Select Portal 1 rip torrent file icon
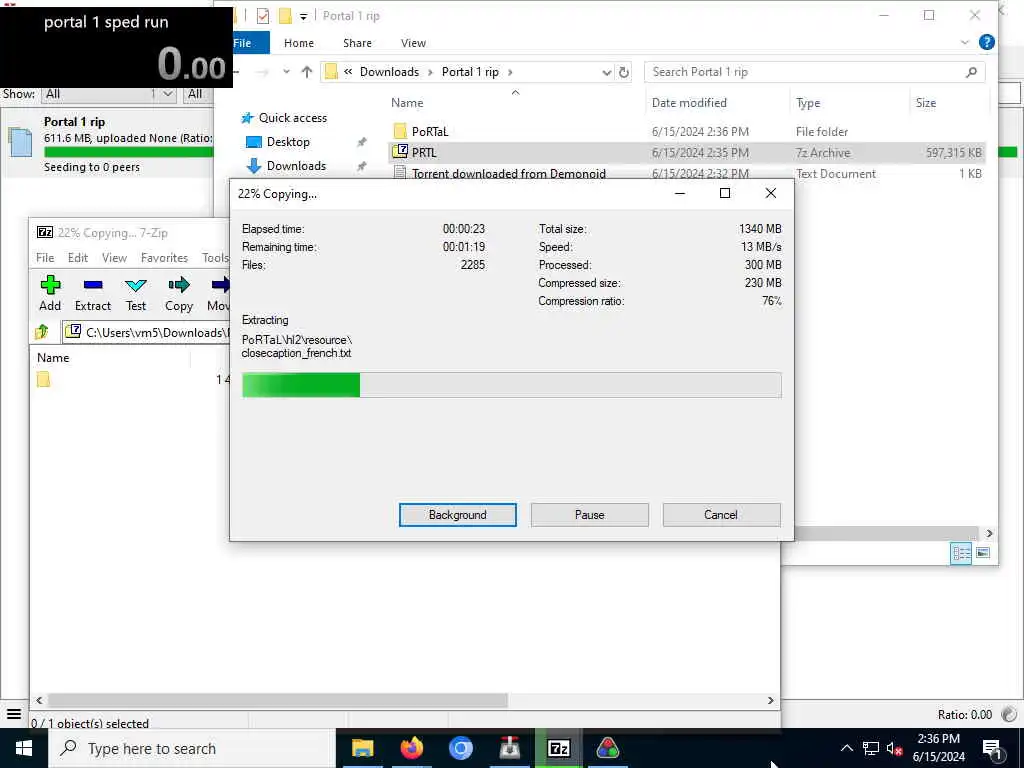Viewport: 1024px width, 768px height. tap(21, 143)
